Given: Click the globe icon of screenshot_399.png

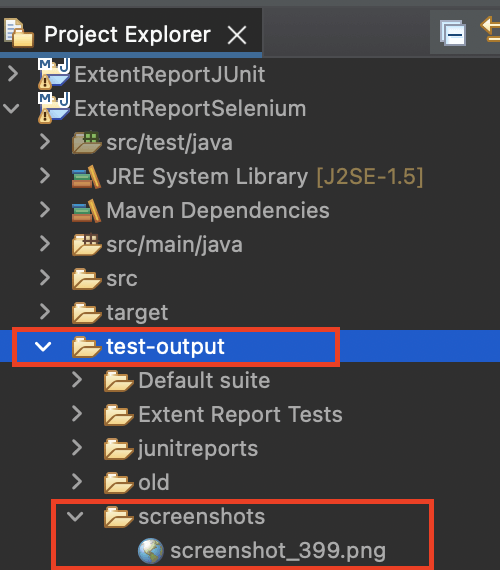Looking at the screenshot, I should (151, 550).
